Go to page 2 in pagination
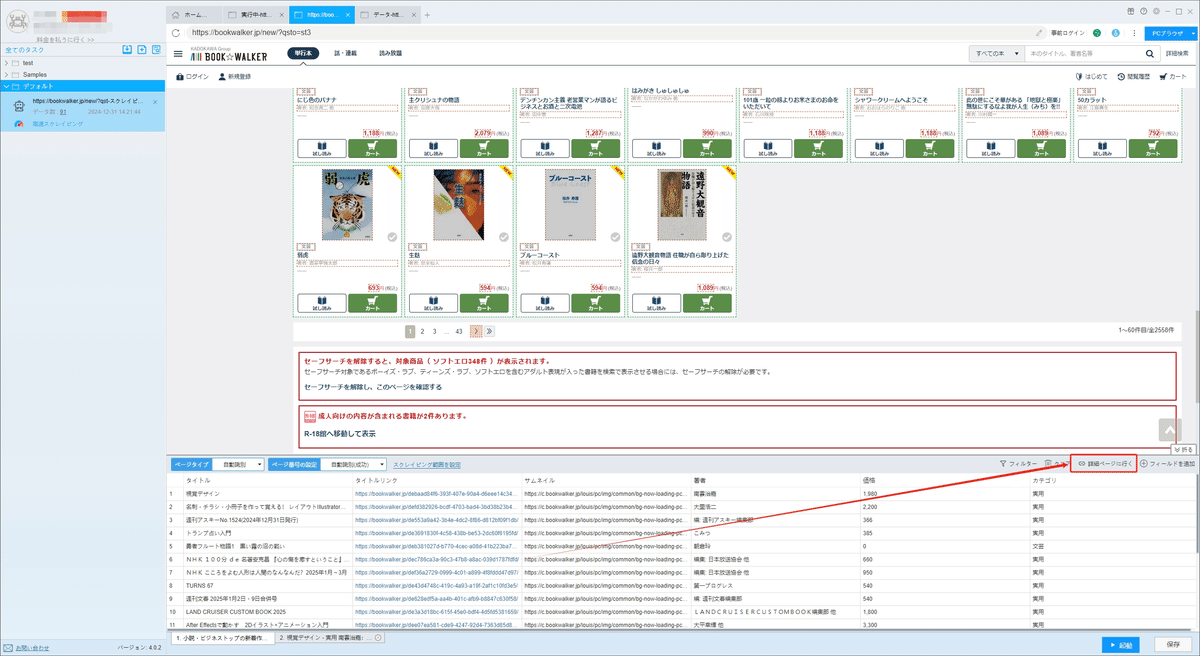This screenshot has height=656, width=1200. coord(422,330)
